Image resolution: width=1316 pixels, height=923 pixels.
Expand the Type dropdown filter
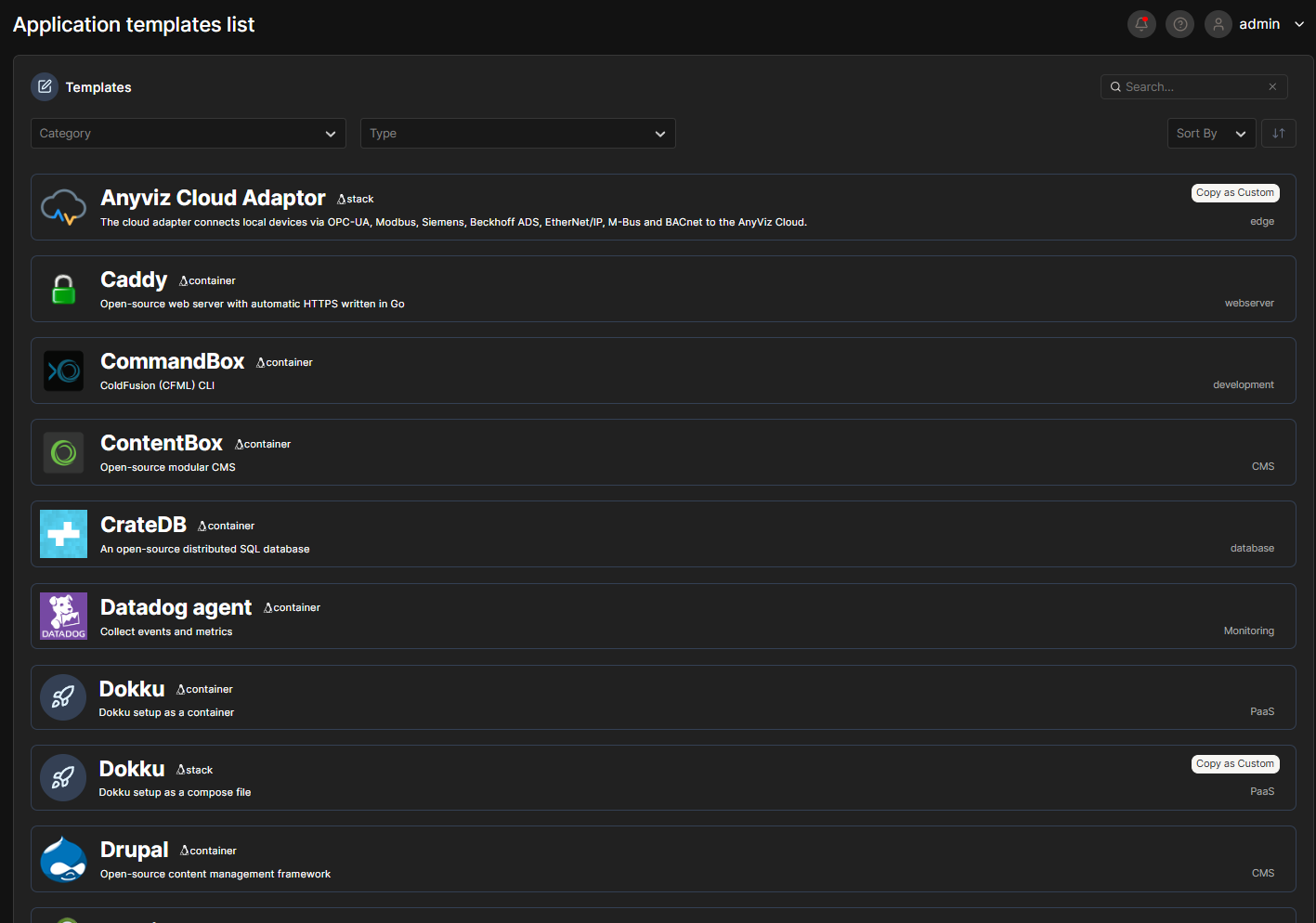click(517, 134)
